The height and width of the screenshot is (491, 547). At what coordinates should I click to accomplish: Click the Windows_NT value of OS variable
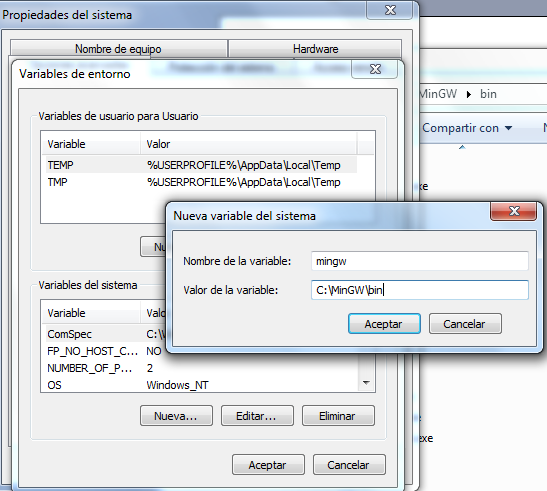[x=177, y=385]
